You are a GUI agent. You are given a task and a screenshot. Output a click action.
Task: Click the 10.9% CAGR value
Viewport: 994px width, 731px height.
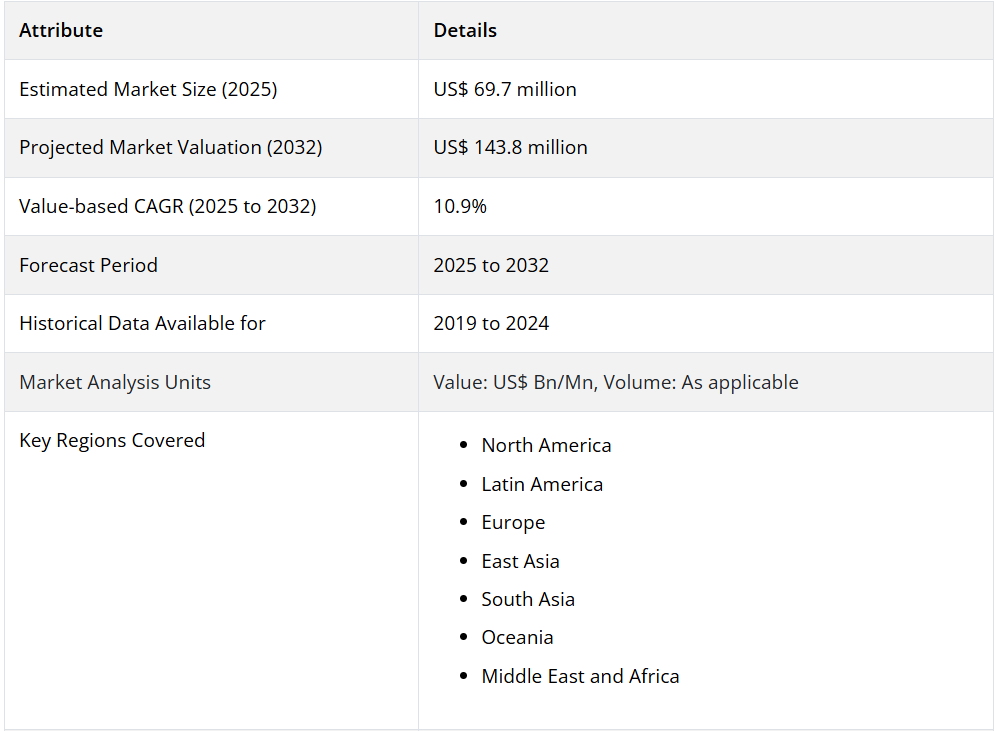(460, 207)
